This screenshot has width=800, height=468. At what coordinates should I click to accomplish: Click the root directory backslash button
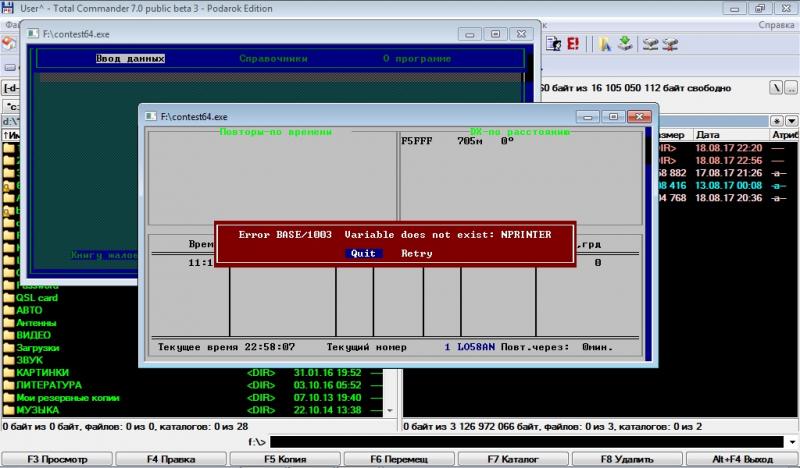[x=773, y=88]
